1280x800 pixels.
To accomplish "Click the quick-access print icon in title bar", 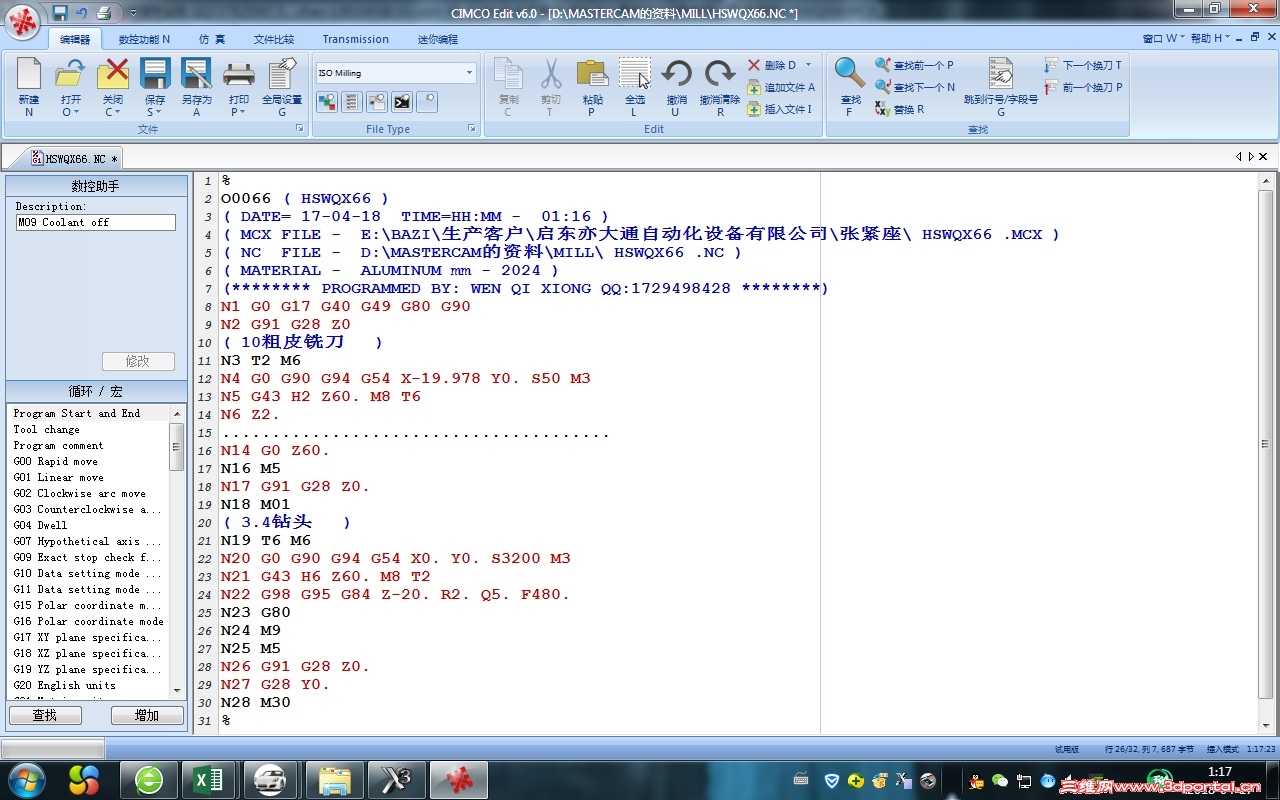I will tap(104, 12).
